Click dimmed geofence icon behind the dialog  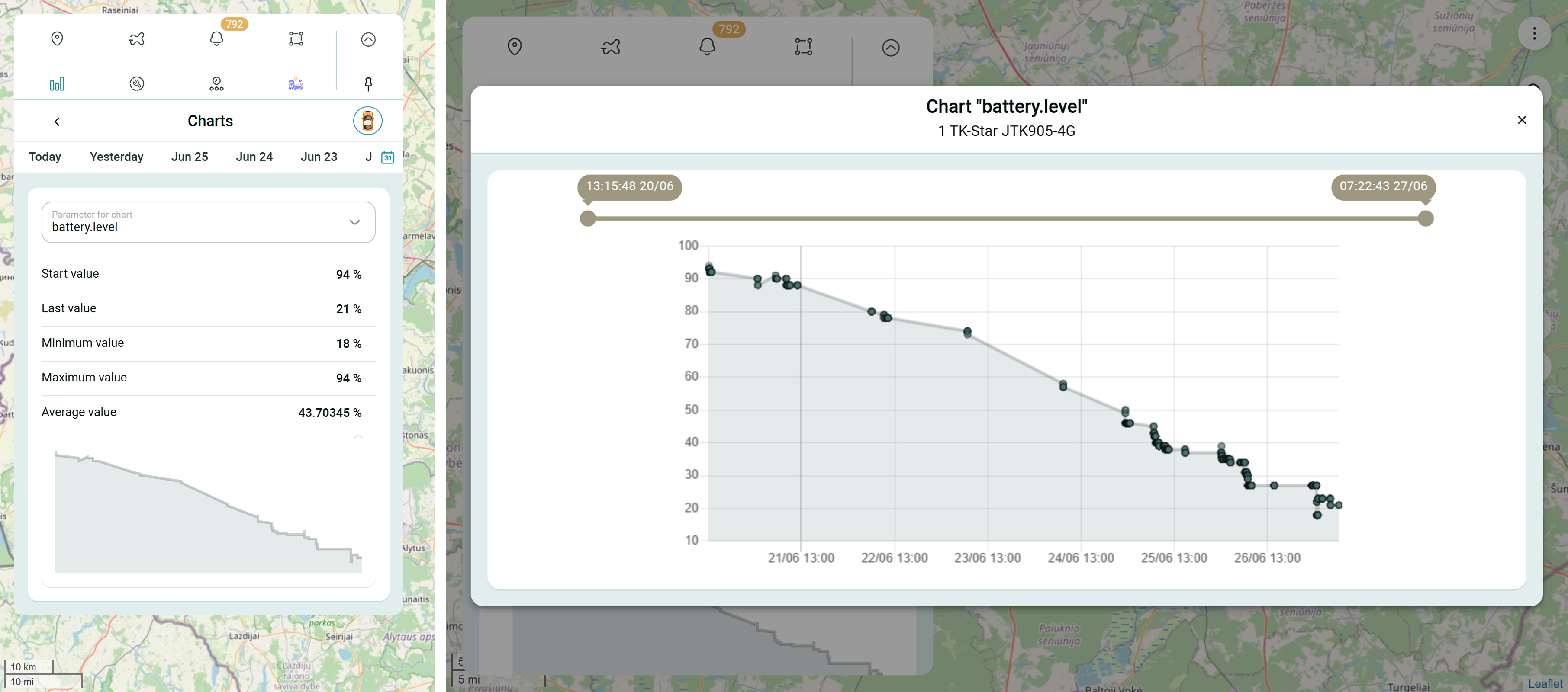(x=804, y=47)
